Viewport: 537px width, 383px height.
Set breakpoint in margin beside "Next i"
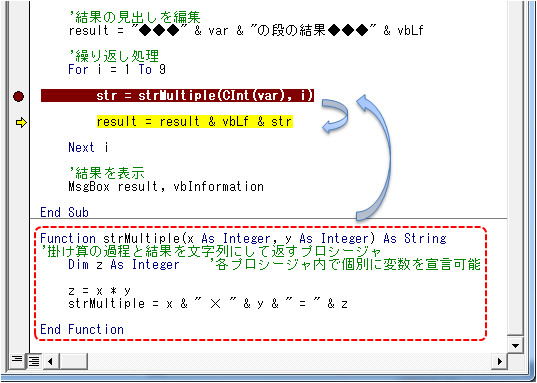19,148
